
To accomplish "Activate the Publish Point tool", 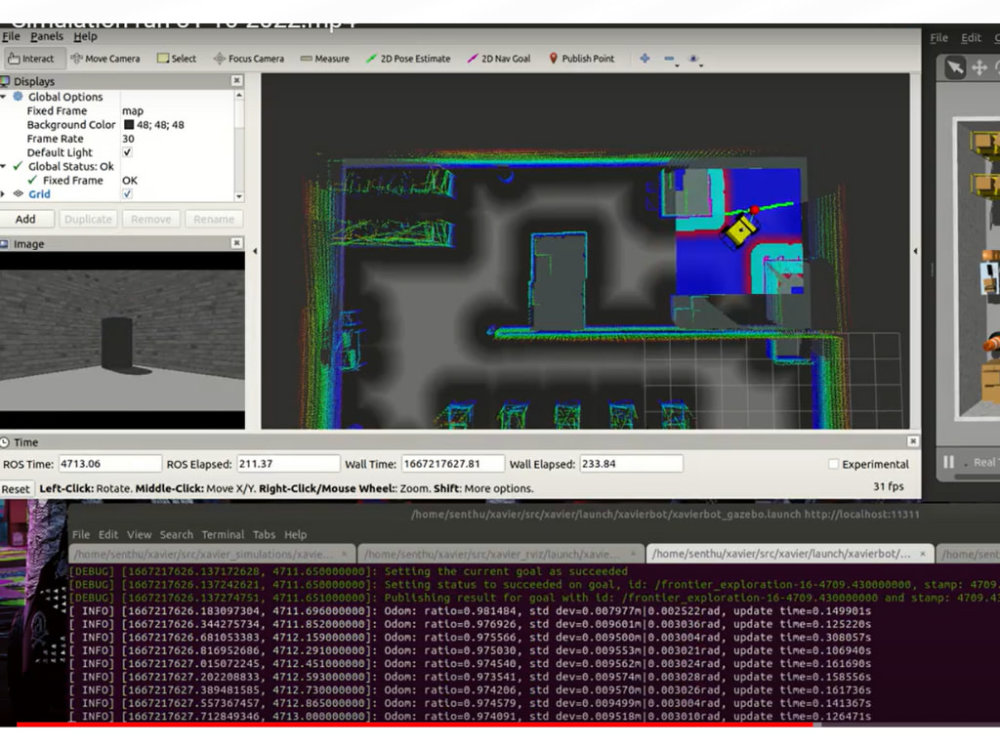I will [582, 59].
